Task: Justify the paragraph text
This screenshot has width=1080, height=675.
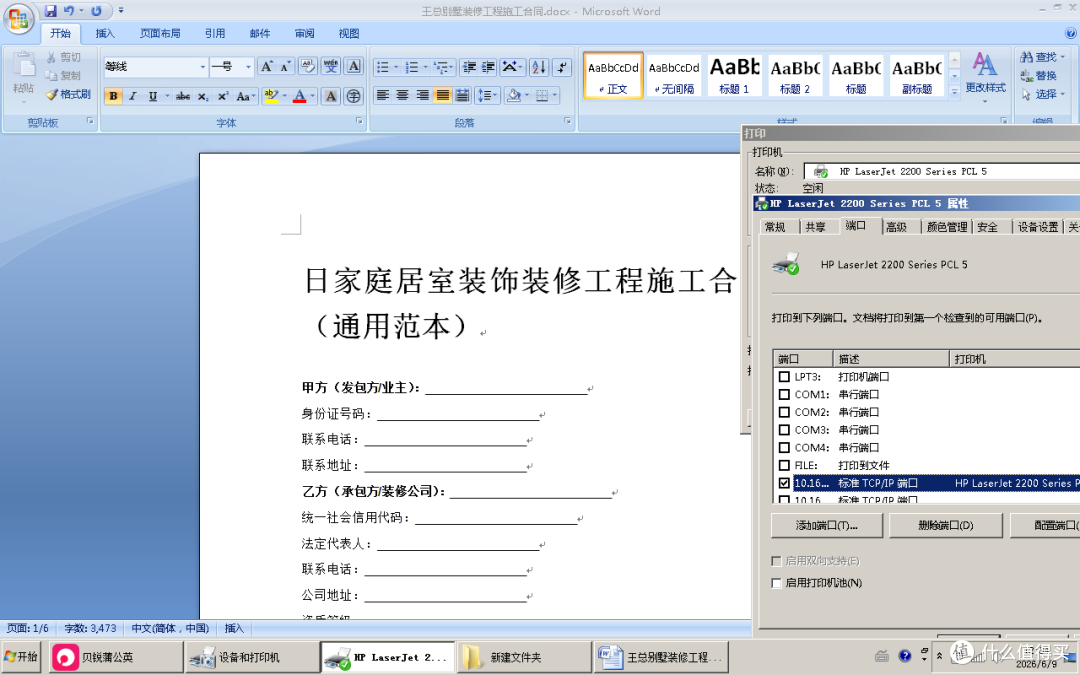Action: (442, 96)
